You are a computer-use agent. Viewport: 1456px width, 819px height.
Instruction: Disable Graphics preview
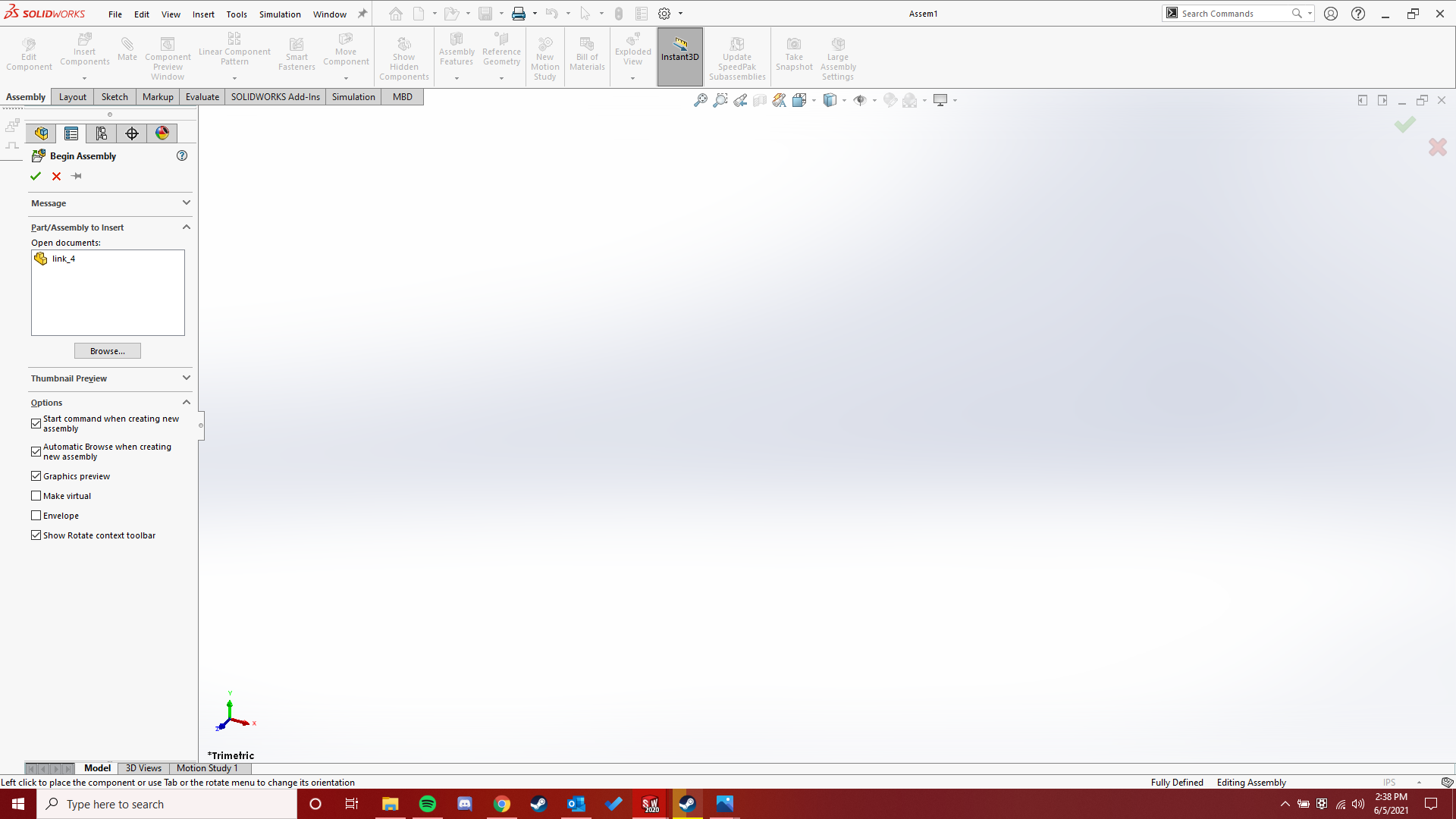click(x=36, y=475)
